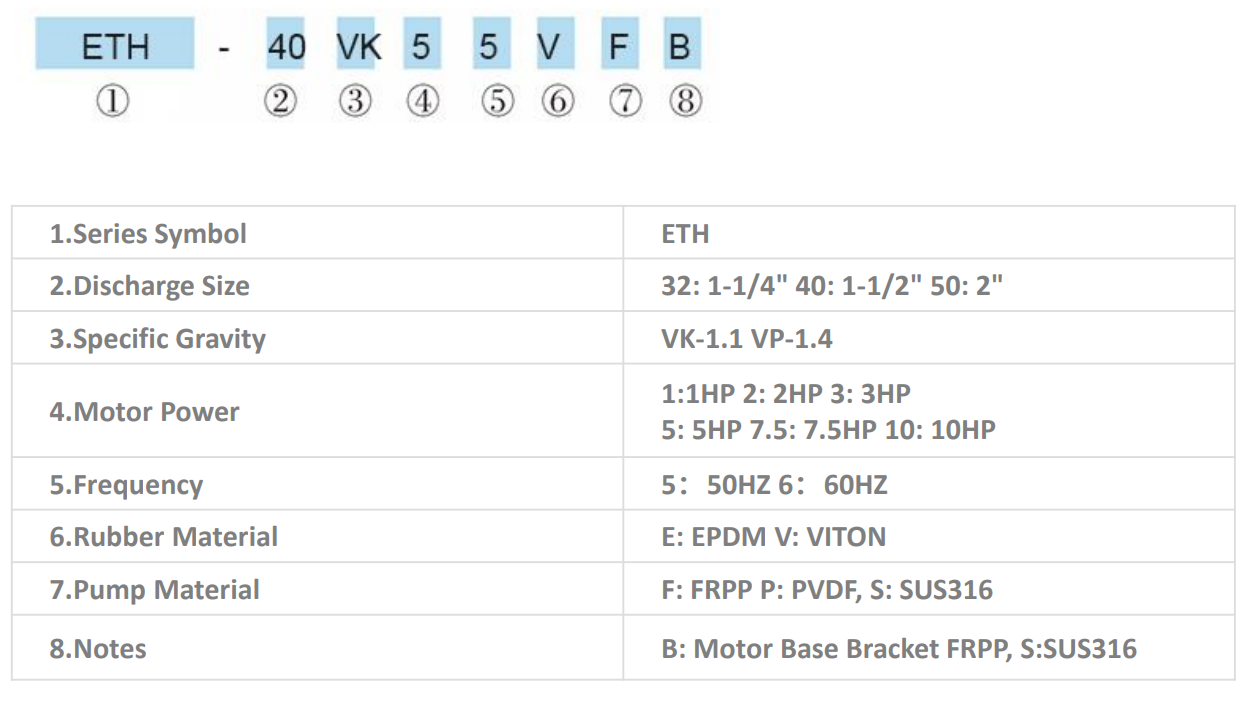The image size is (1249, 701).
Task: Select the "4.Motor Power" row label
Action: [x=145, y=412]
